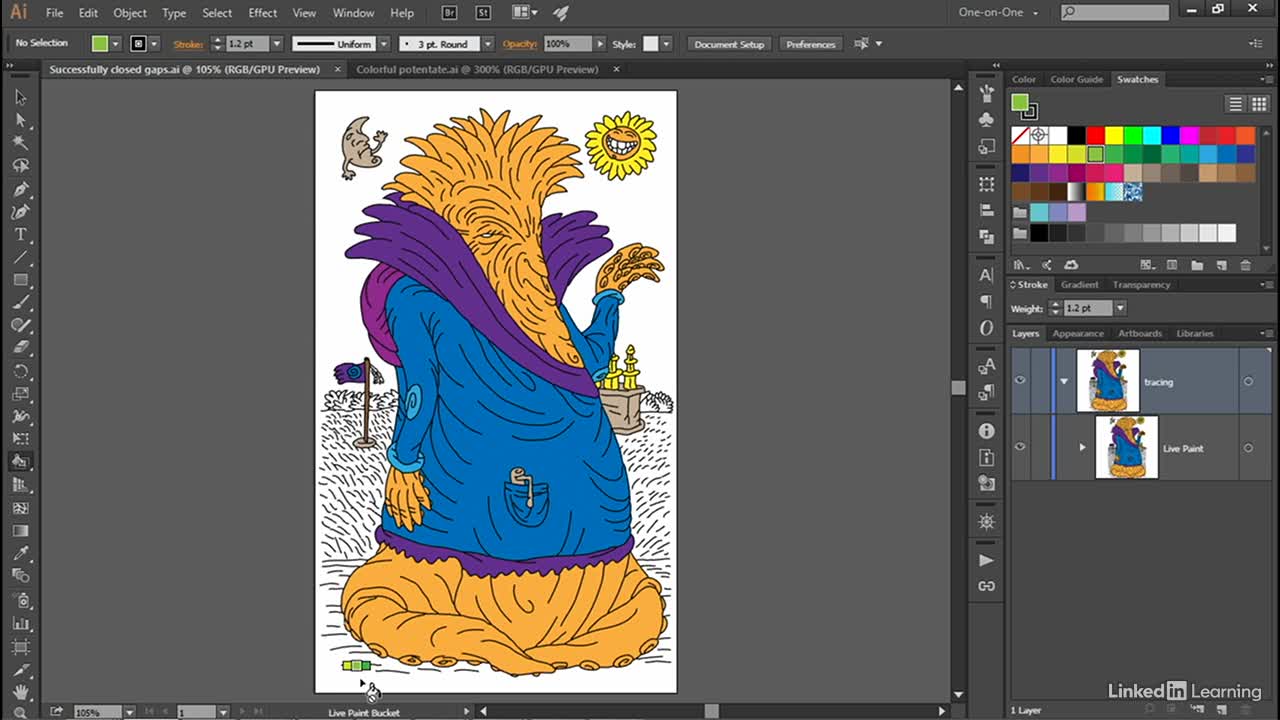Select the Line Segment tool
The width and height of the screenshot is (1280, 720).
(x=20, y=257)
